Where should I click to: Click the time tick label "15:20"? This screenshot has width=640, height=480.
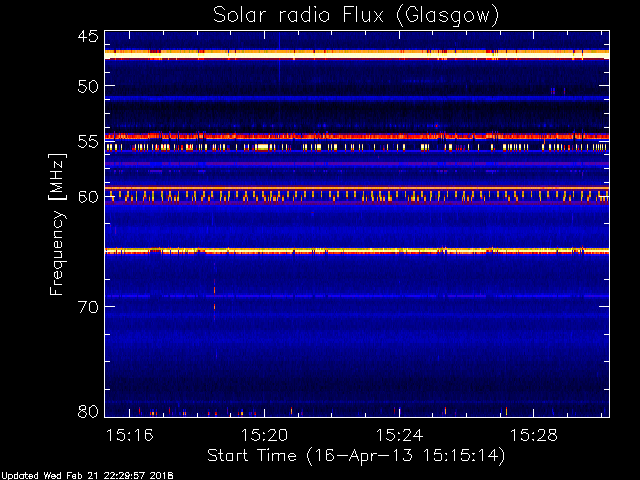264,436
